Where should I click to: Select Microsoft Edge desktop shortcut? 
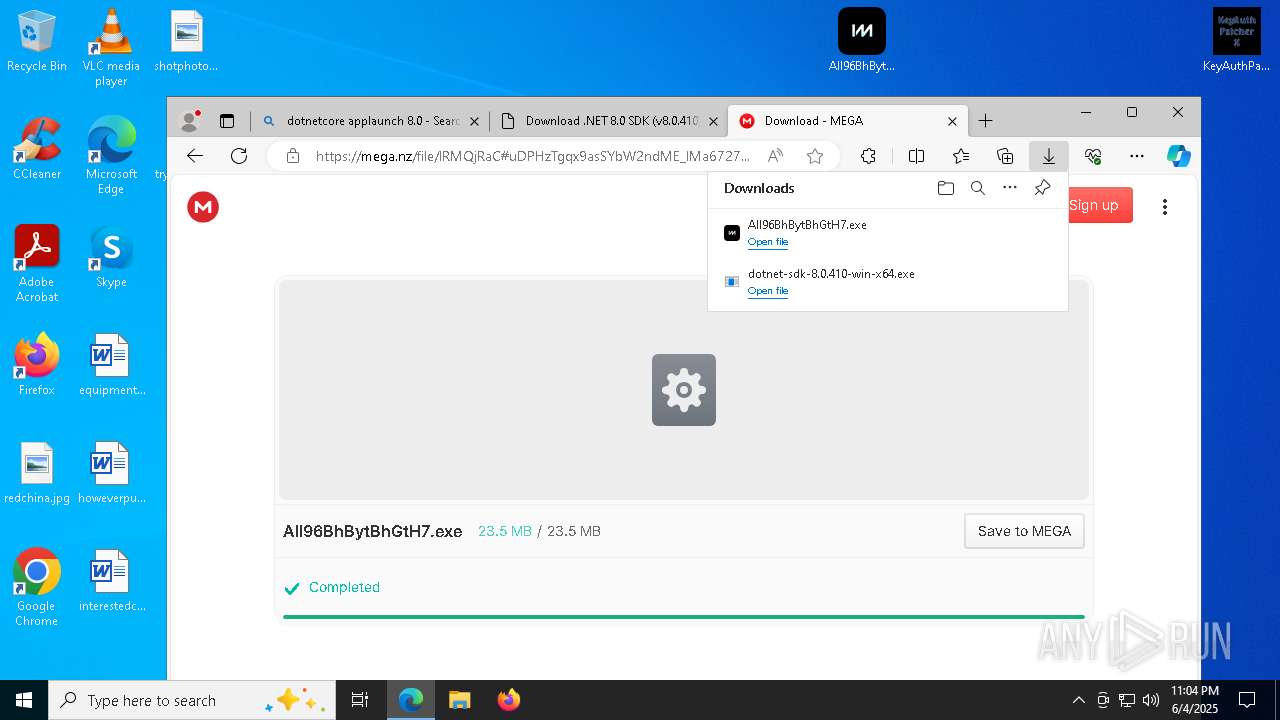pos(111,155)
